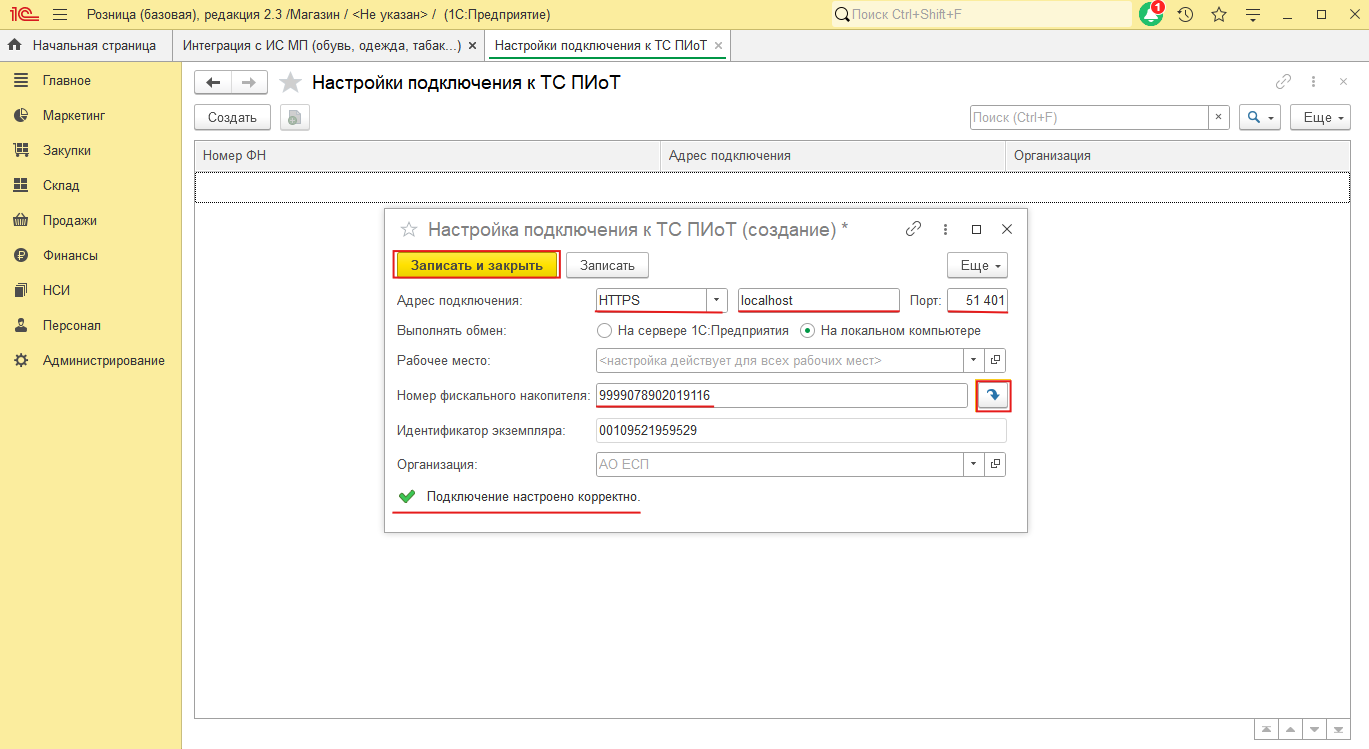Click Записать и закрыть button
Image resolution: width=1369 pixels, height=749 pixels.
tap(477, 265)
